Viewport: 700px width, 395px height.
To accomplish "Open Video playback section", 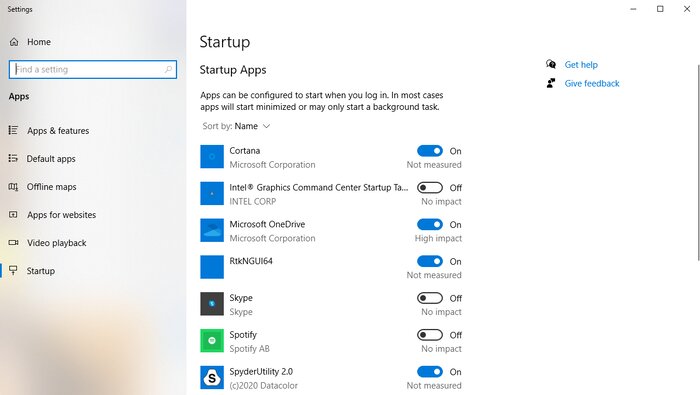I will [57, 243].
